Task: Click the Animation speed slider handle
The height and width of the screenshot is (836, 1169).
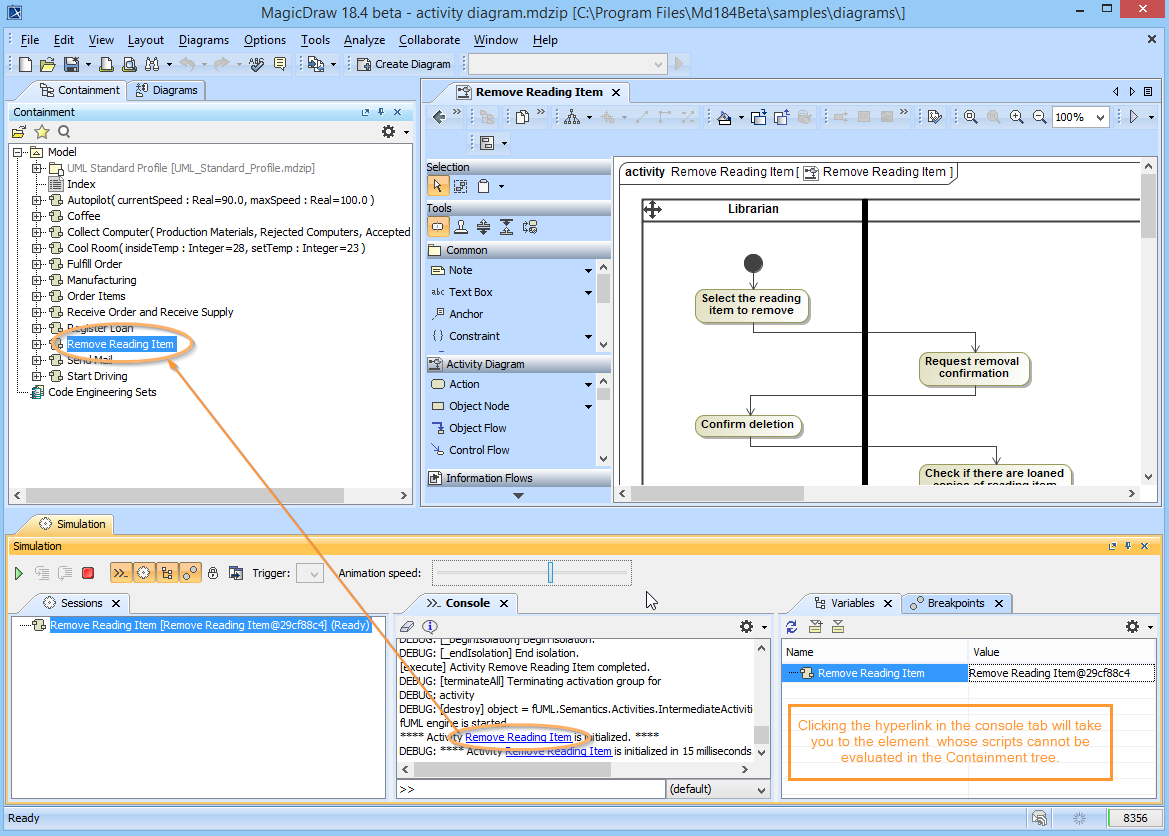Action: pyautogui.click(x=550, y=573)
